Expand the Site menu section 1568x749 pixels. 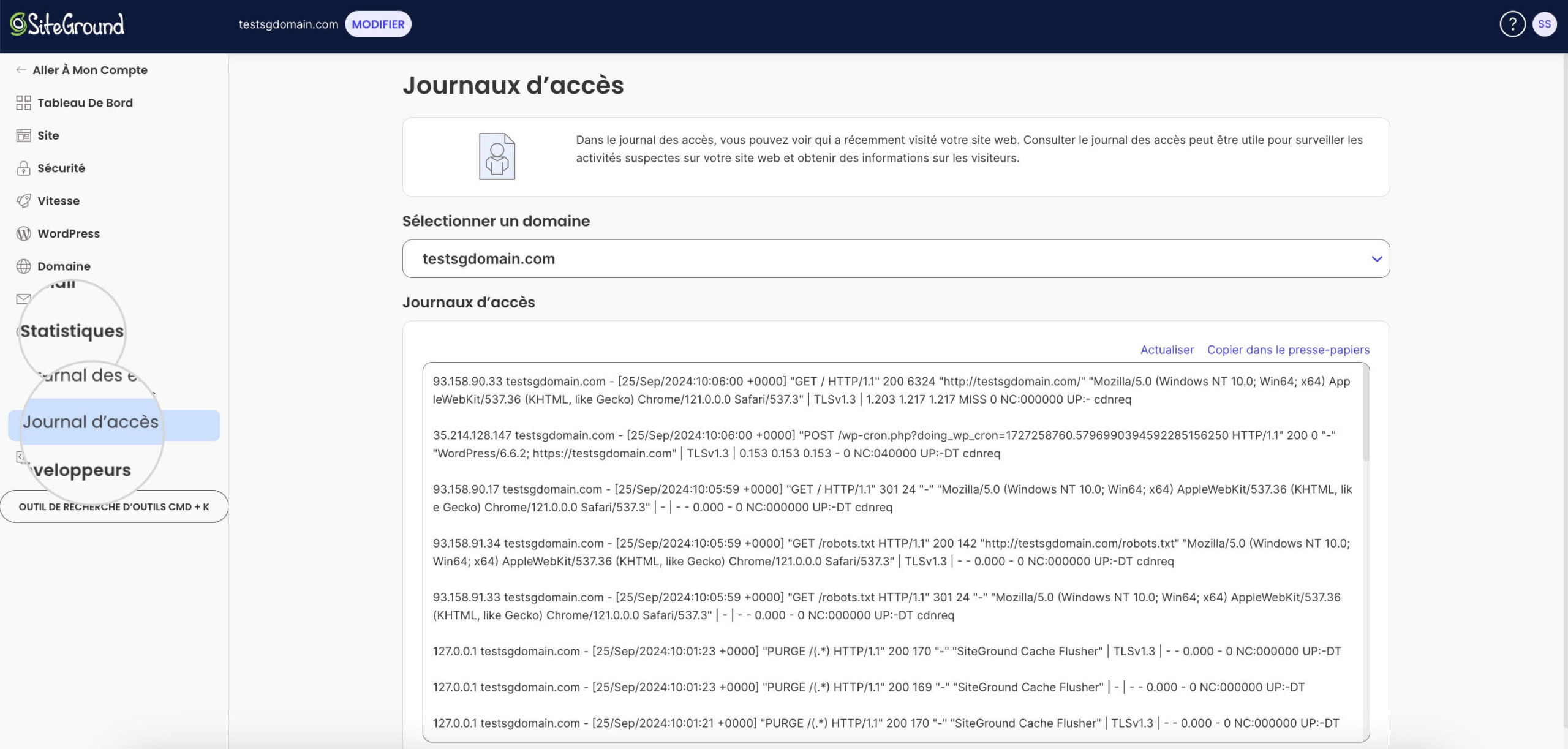click(48, 135)
